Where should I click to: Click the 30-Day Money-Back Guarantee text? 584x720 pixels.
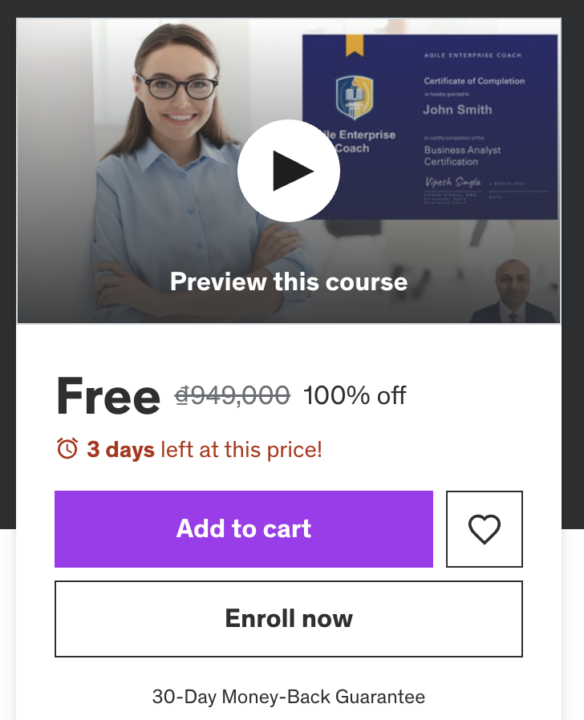click(x=289, y=697)
